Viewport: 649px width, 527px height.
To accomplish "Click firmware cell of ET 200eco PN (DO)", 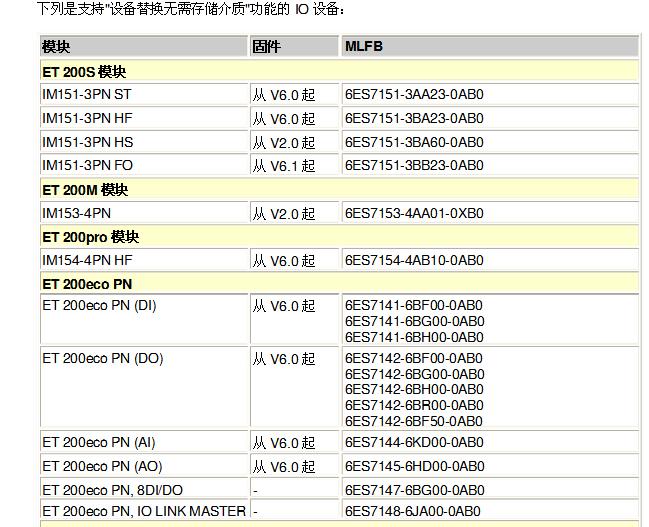I will click(x=294, y=387).
